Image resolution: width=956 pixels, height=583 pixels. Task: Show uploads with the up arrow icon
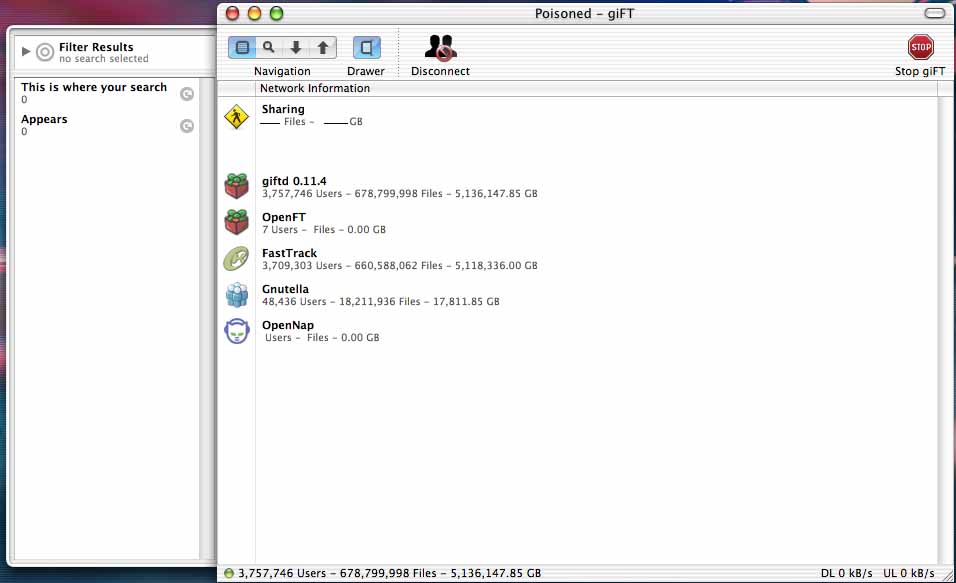click(323, 47)
